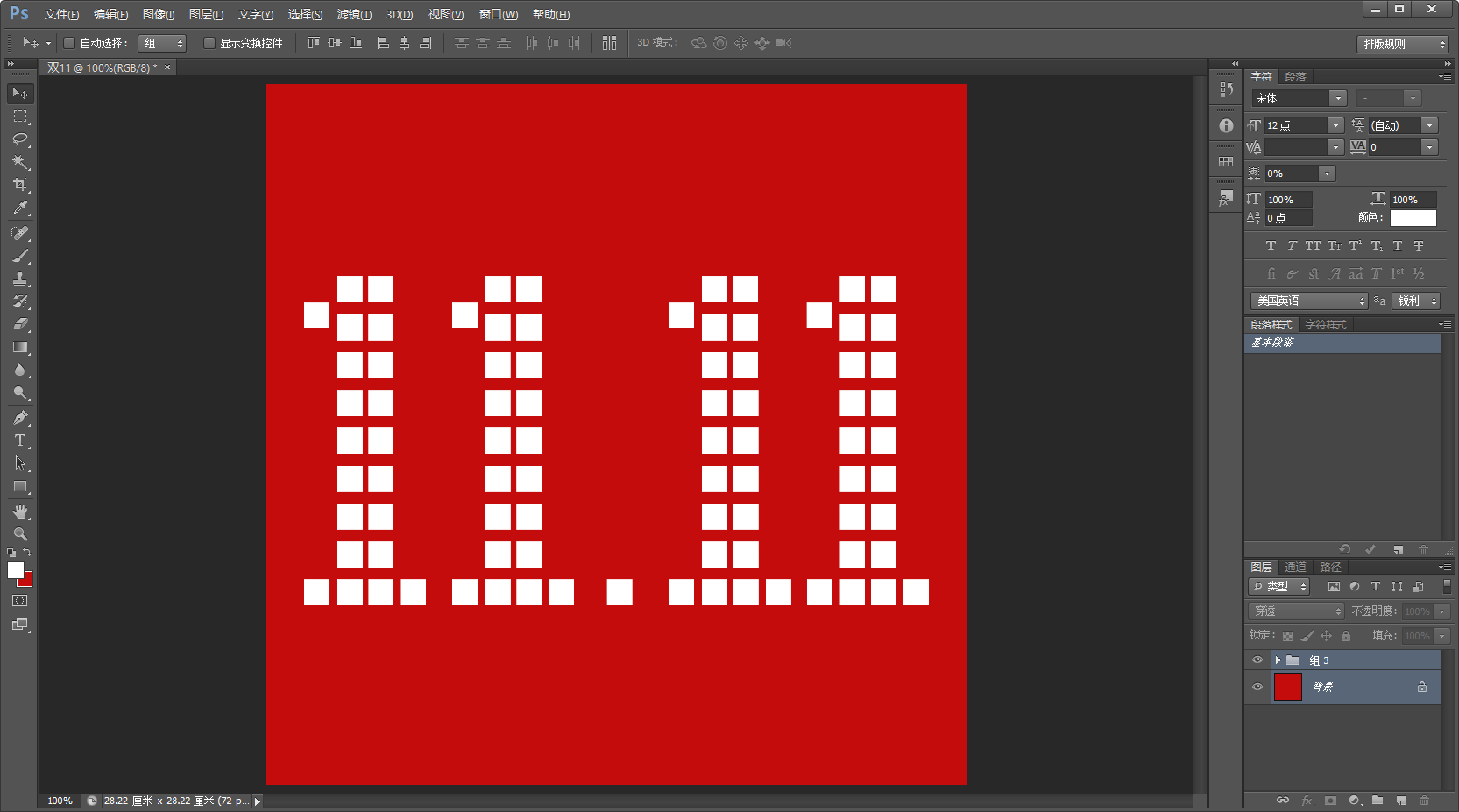
Task: Hide the 组 3 layer group
Action: tap(1257, 660)
